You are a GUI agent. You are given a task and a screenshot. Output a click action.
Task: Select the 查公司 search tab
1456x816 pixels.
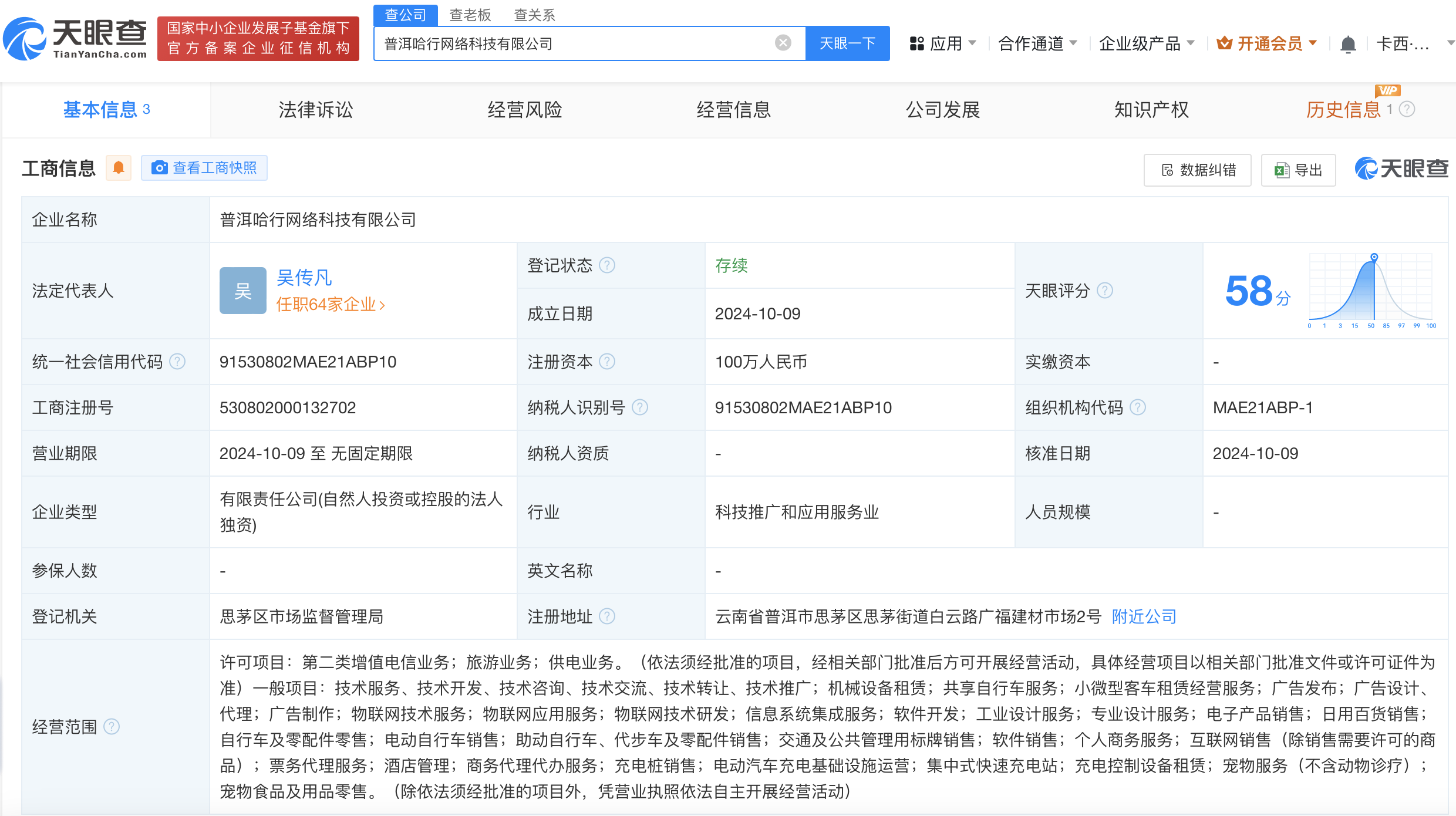pyautogui.click(x=406, y=15)
